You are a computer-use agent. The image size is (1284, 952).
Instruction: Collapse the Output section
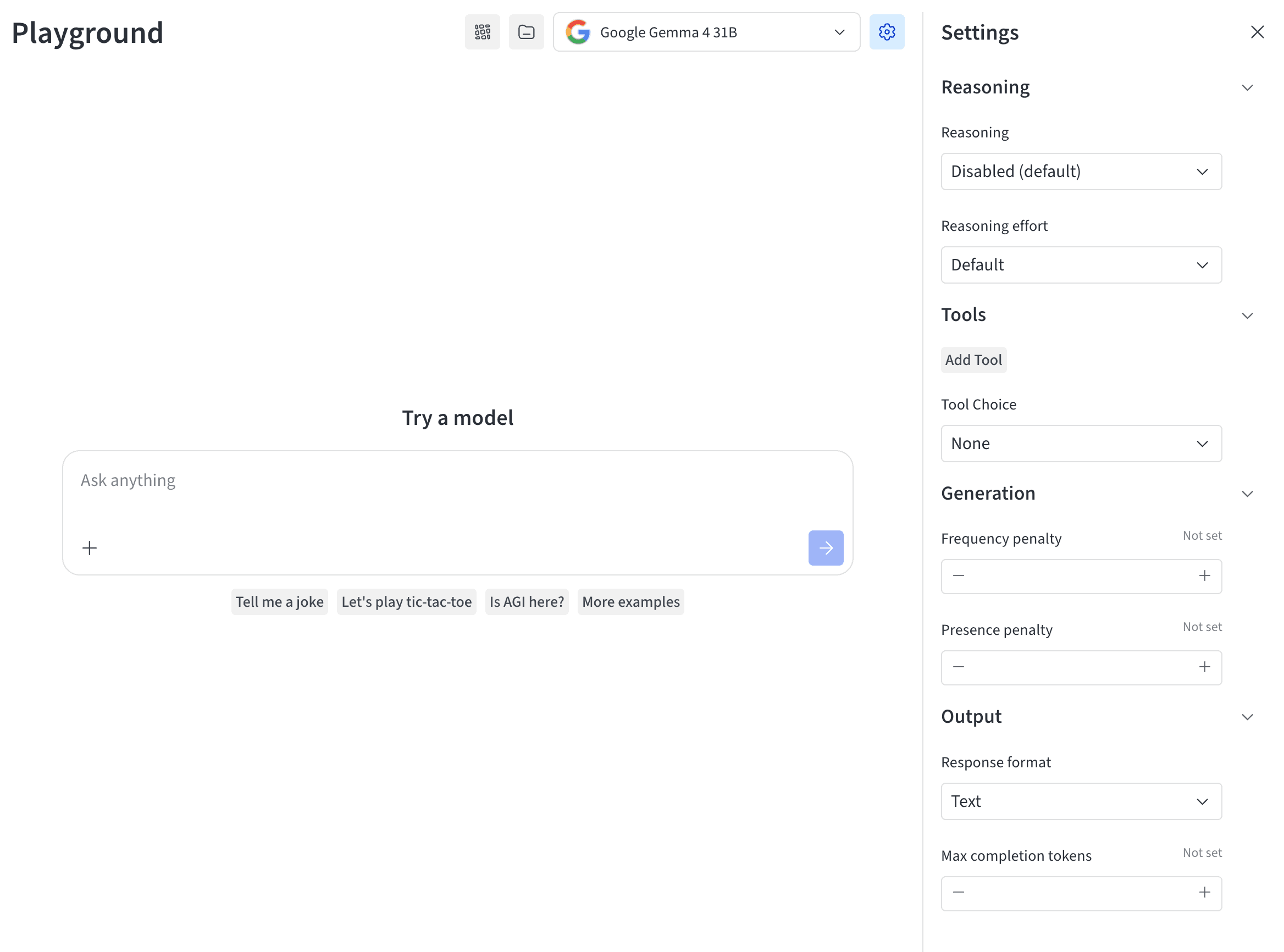(x=1247, y=717)
